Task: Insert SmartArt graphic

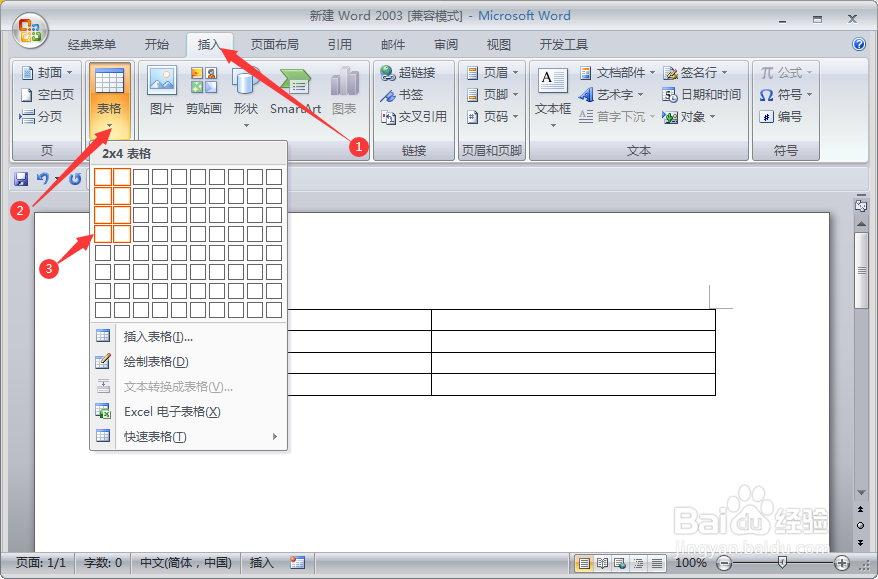Action: point(295,91)
